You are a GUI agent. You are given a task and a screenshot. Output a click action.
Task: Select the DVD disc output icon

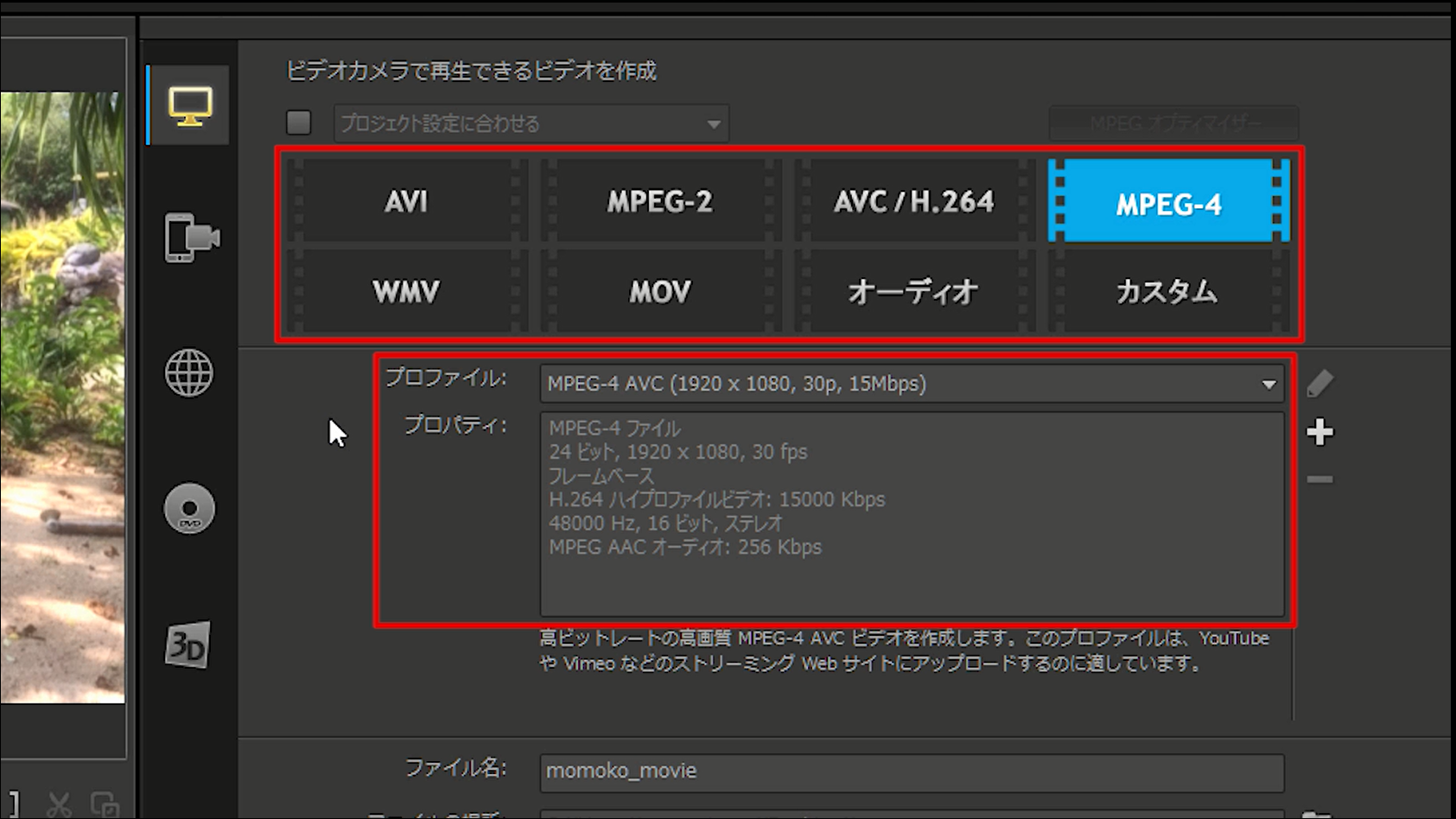coord(189,509)
